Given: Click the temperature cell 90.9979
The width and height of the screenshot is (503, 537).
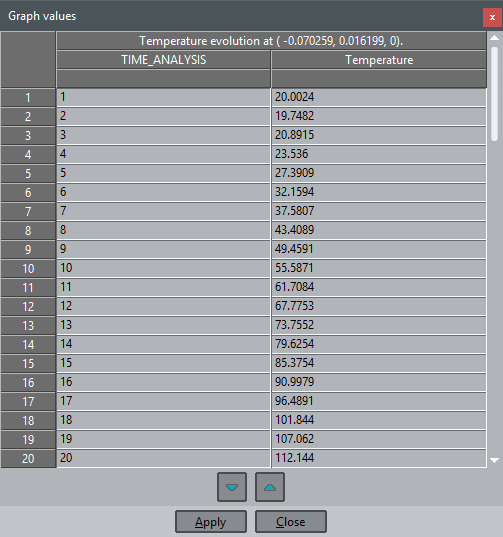Looking at the screenshot, I should coord(379,382).
